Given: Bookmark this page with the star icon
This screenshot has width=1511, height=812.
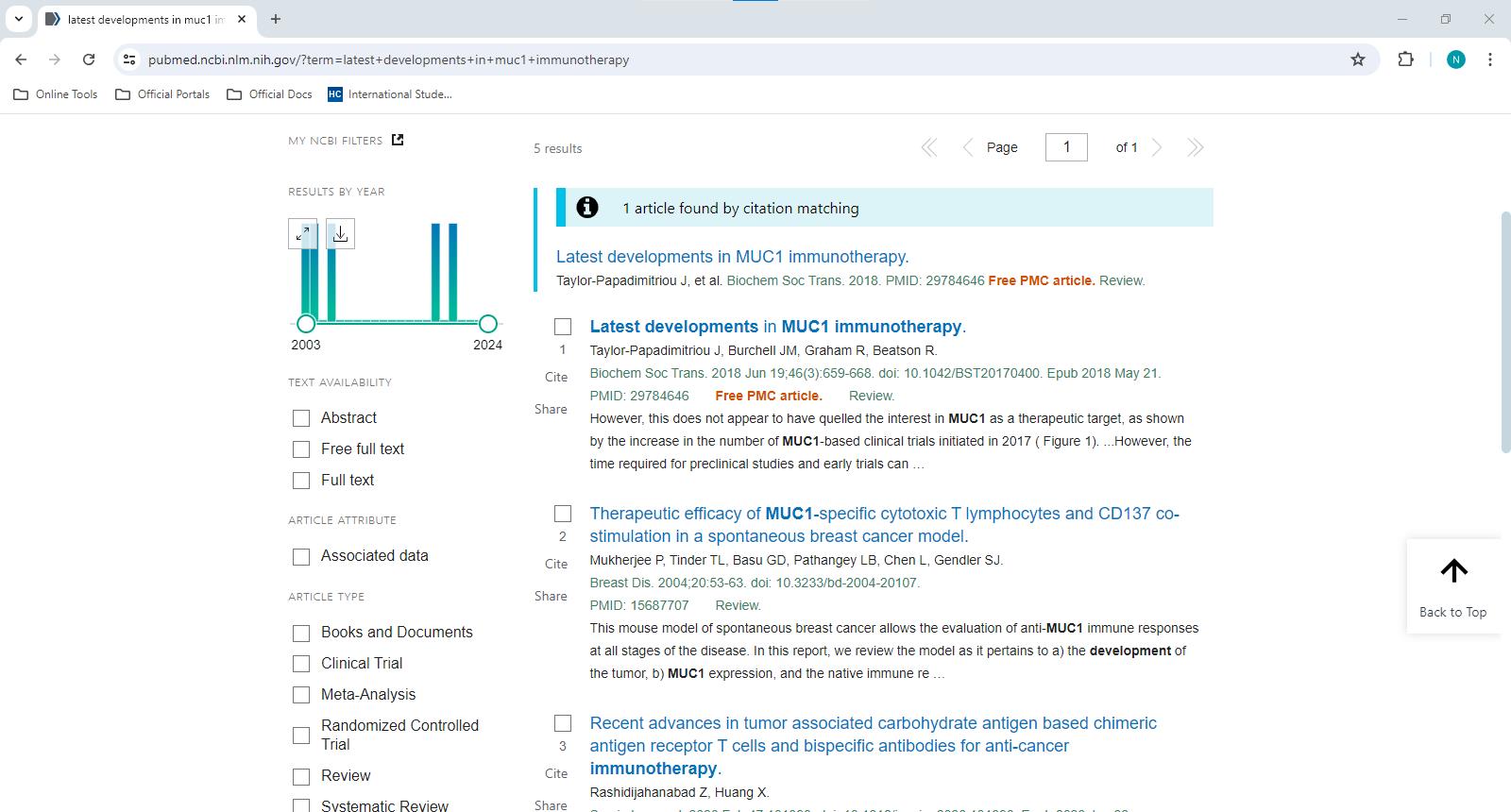Looking at the screenshot, I should point(1358,59).
